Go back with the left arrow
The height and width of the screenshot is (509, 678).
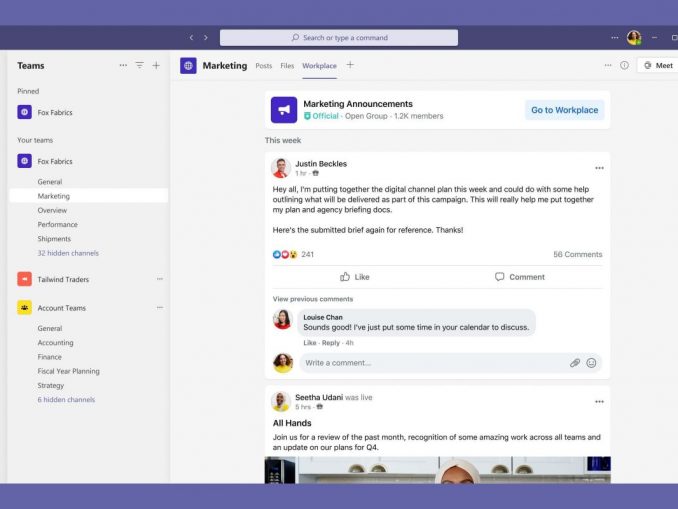coord(191,38)
